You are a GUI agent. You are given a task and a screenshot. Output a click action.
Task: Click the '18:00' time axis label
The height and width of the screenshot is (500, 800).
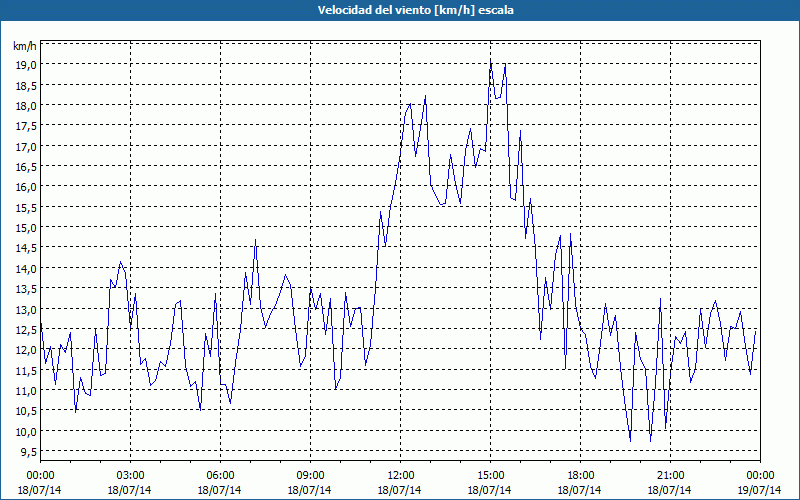[x=581, y=476]
